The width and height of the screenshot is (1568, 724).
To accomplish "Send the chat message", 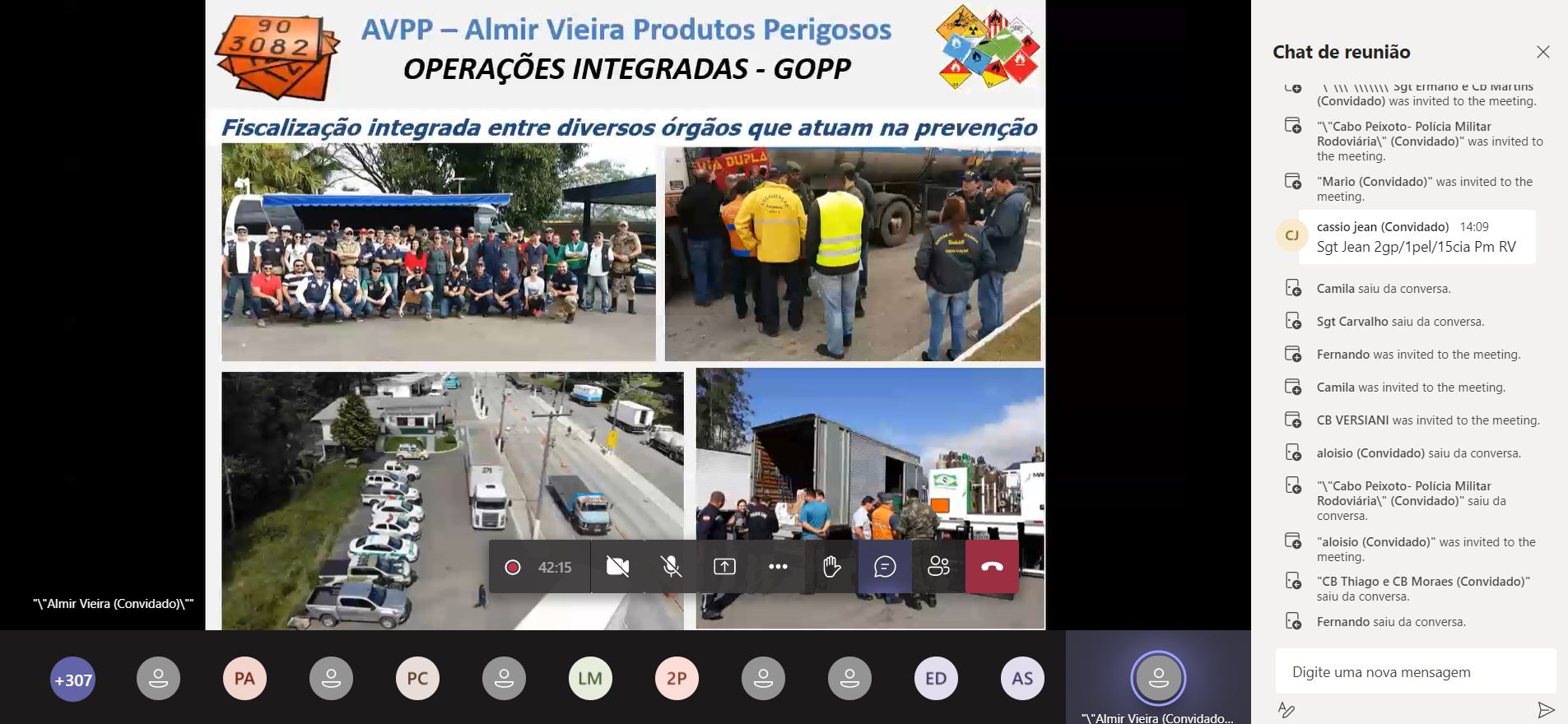I will [x=1546, y=709].
